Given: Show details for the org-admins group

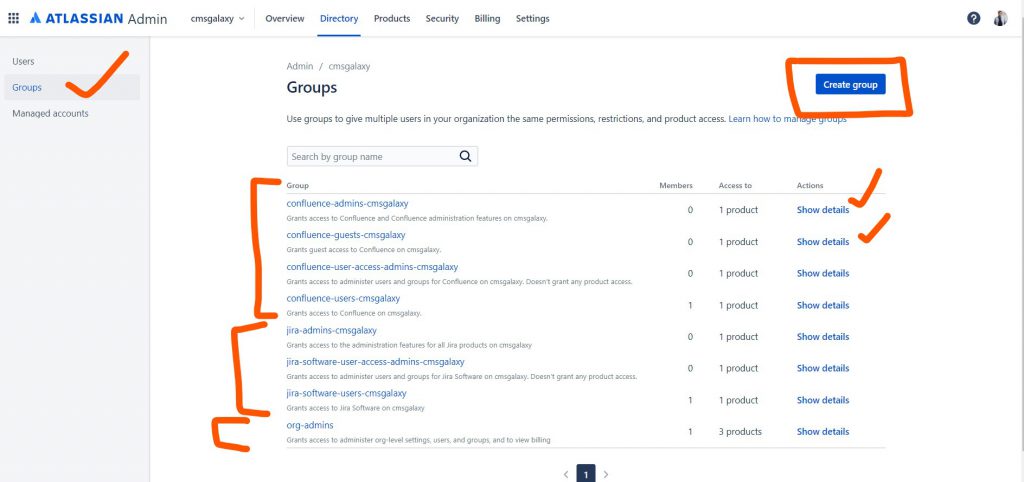Looking at the screenshot, I should pyautogui.click(x=822, y=432).
